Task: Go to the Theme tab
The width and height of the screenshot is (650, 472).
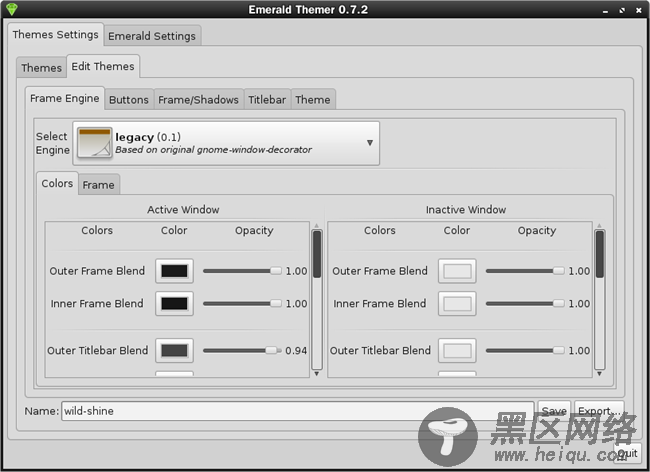Action: 313,100
